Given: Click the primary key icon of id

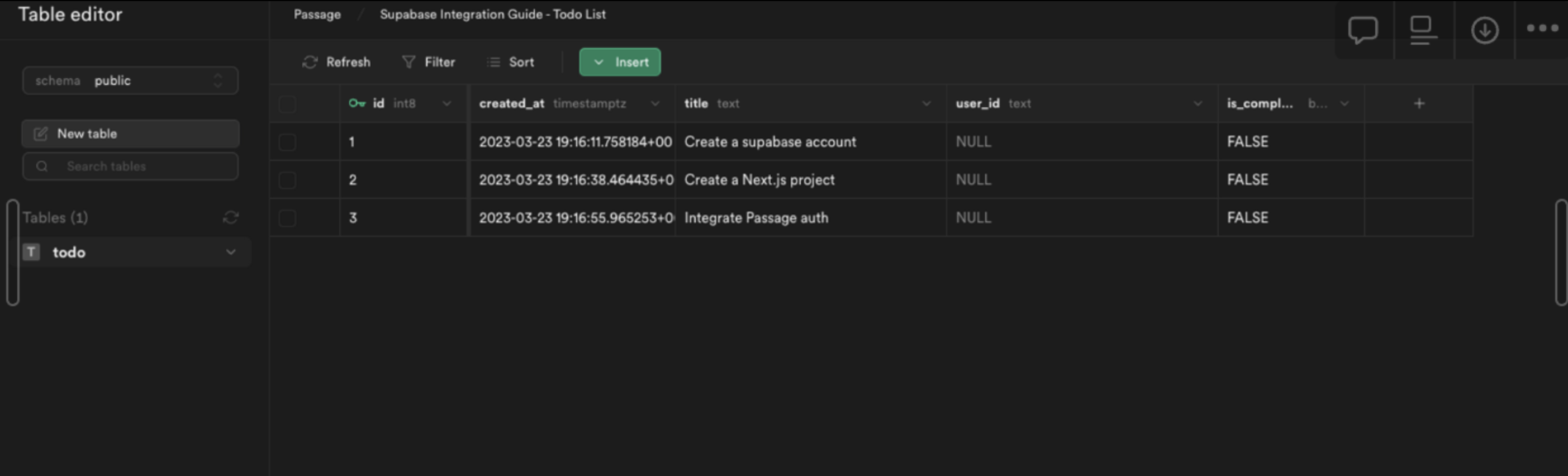Looking at the screenshot, I should pos(357,103).
